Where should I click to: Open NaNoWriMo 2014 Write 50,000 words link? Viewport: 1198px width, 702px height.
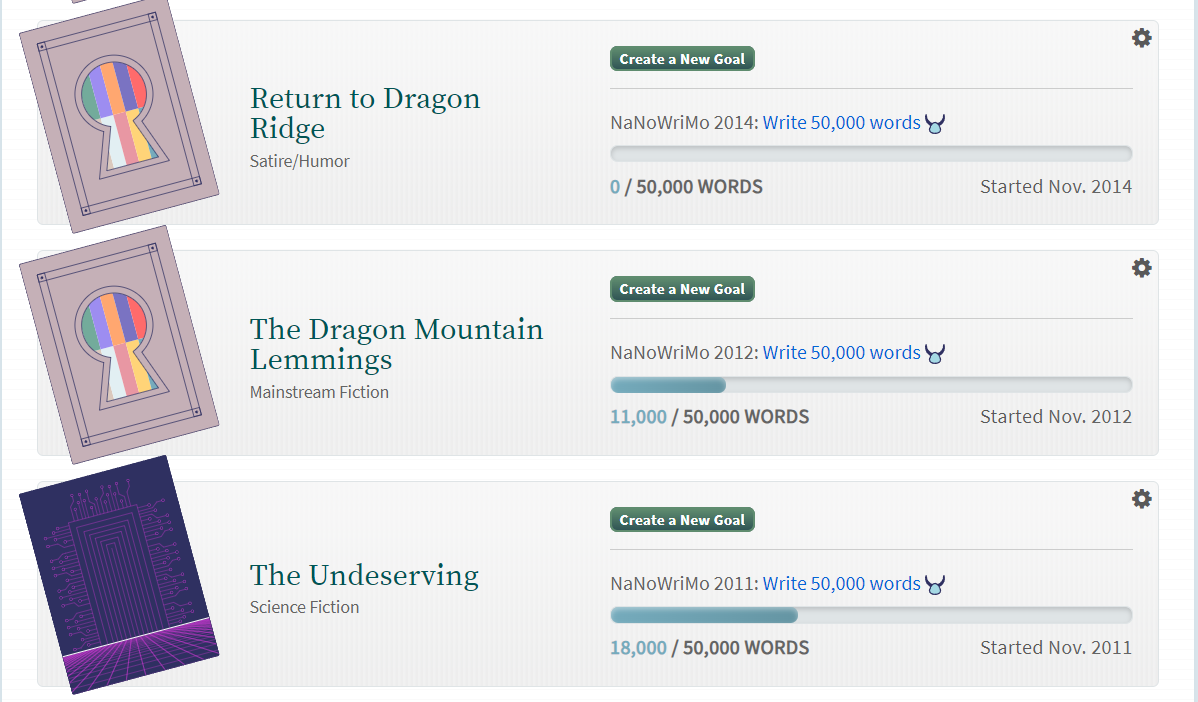pos(841,123)
